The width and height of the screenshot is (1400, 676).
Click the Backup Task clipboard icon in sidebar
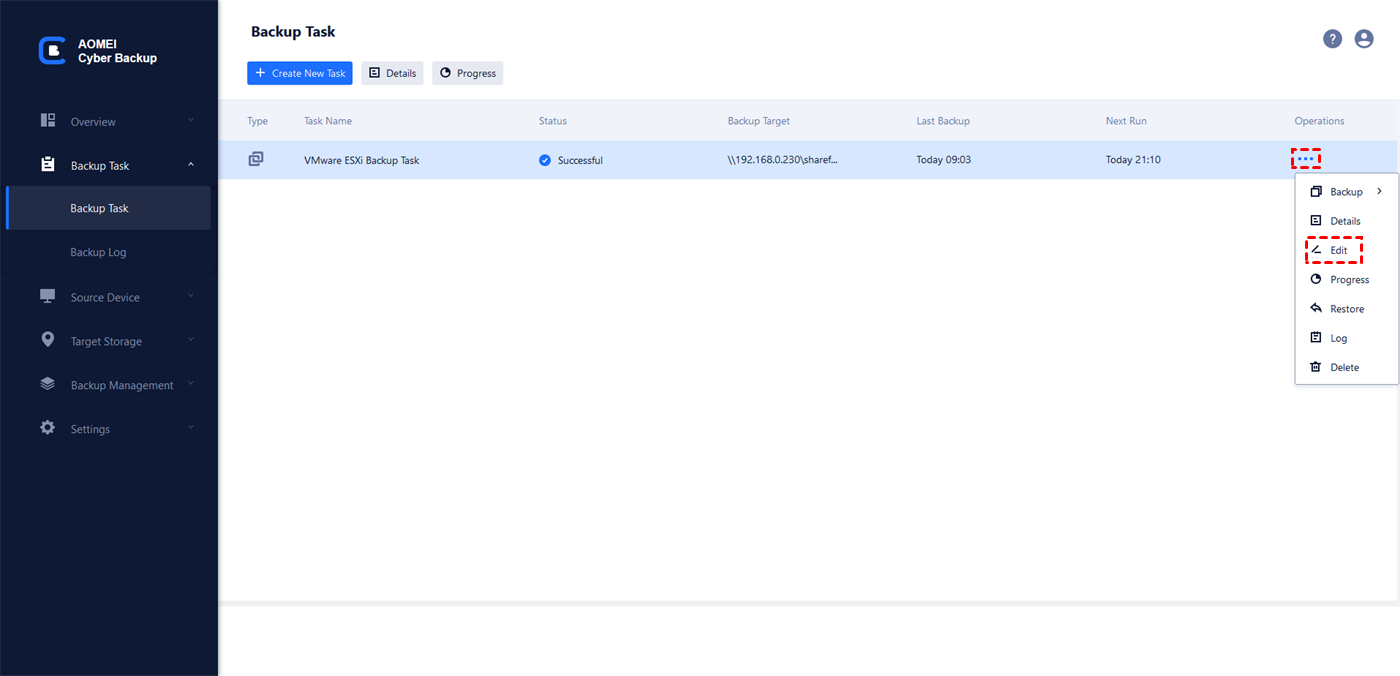[48, 164]
